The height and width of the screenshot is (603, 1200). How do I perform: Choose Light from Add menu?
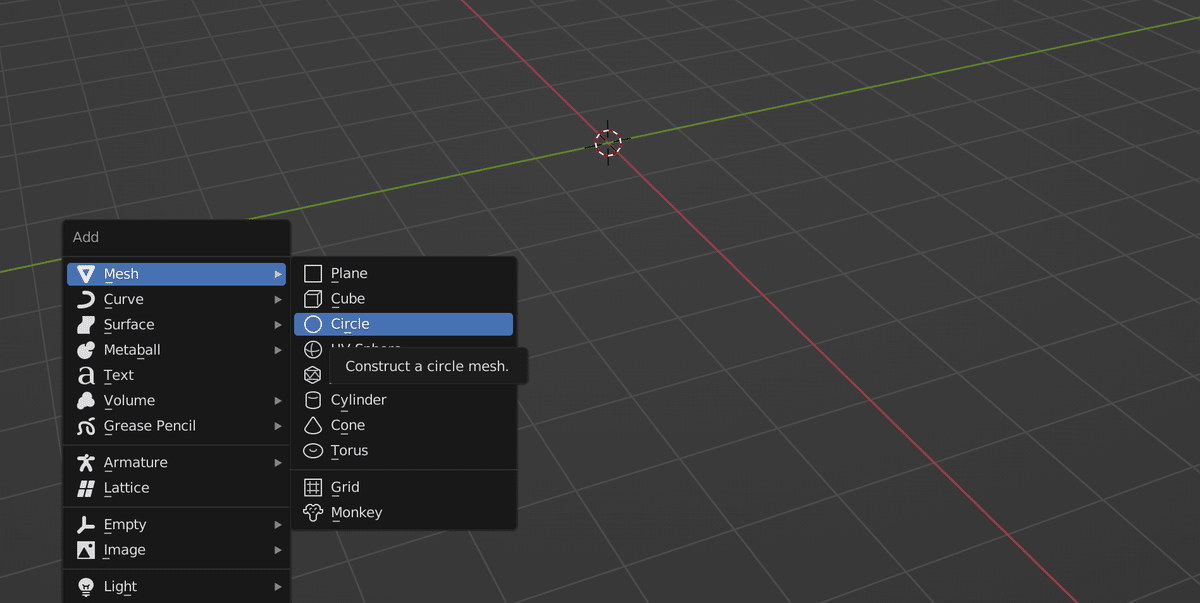point(177,587)
